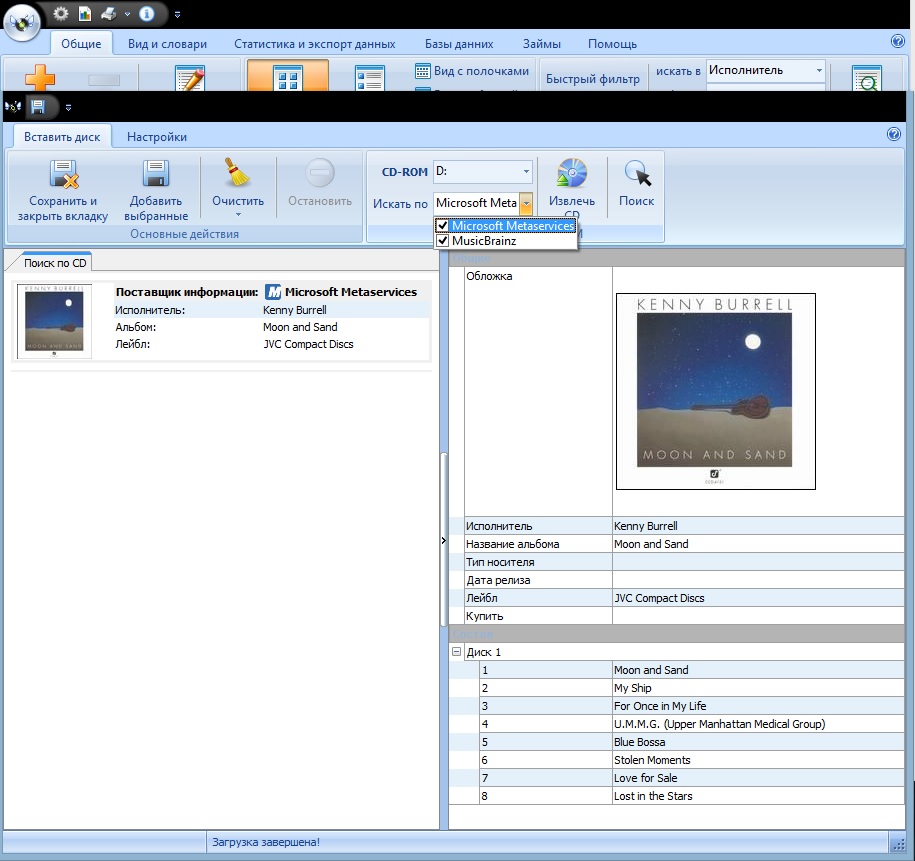
Task: Open the second toolbar customize arrow
Action: pos(68,107)
